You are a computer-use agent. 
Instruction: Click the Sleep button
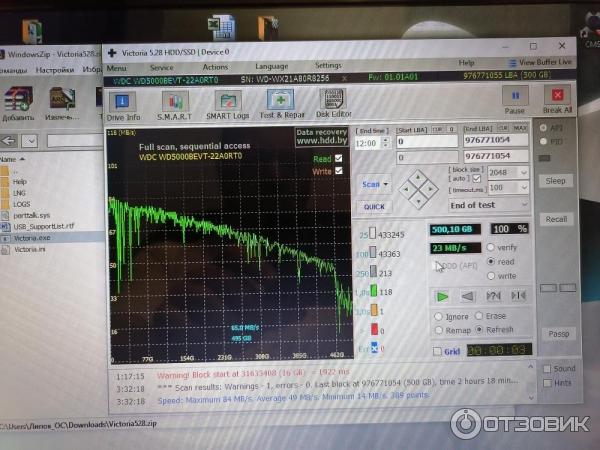pos(556,181)
